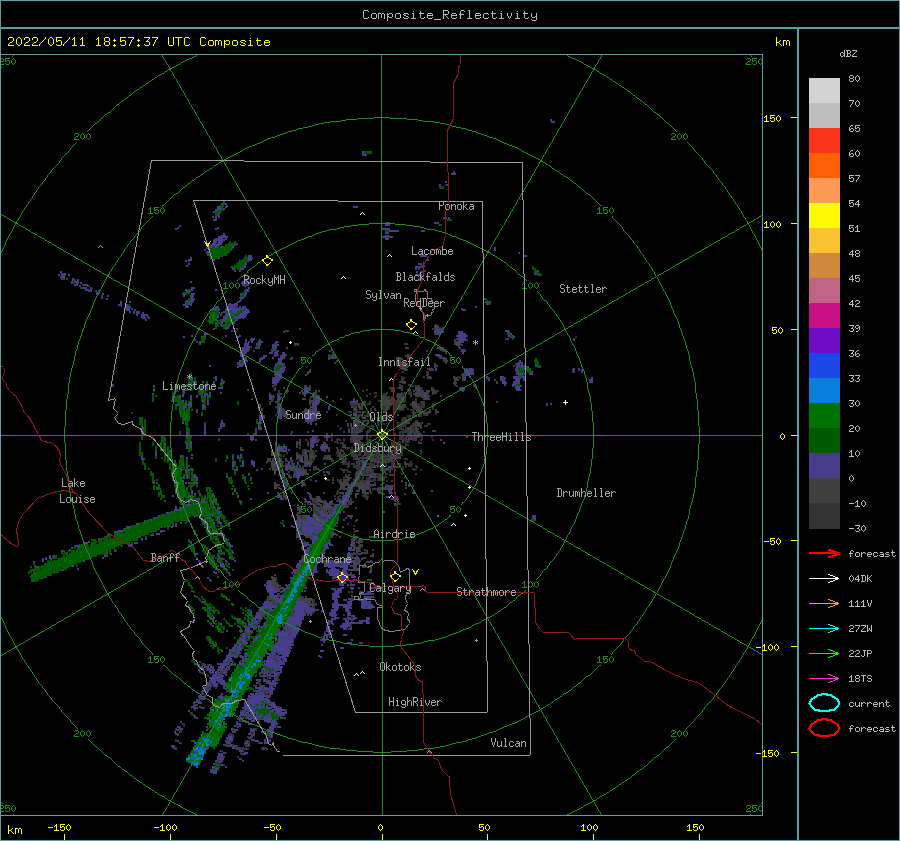Select the orange 111V arrow icon

[x=824, y=603]
